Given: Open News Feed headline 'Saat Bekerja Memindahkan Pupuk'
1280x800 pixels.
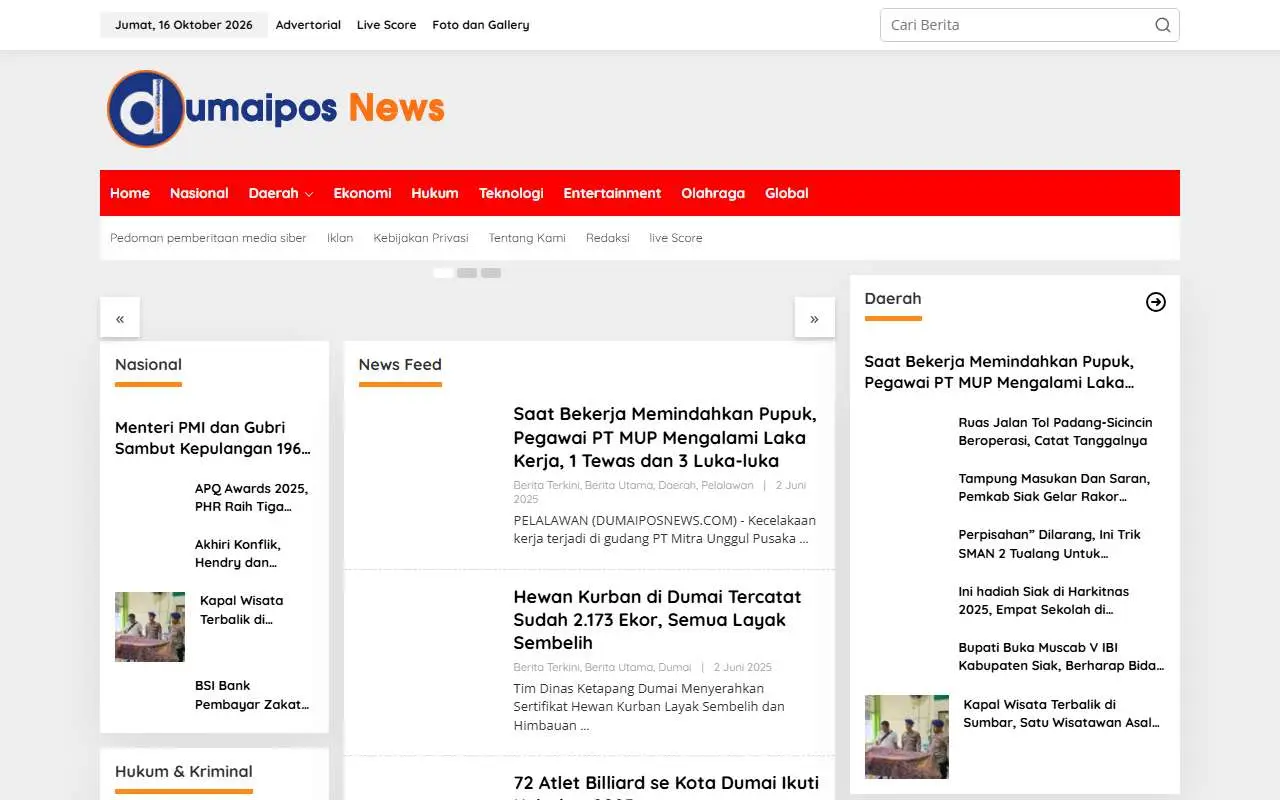Looking at the screenshot, I should 665,437.
